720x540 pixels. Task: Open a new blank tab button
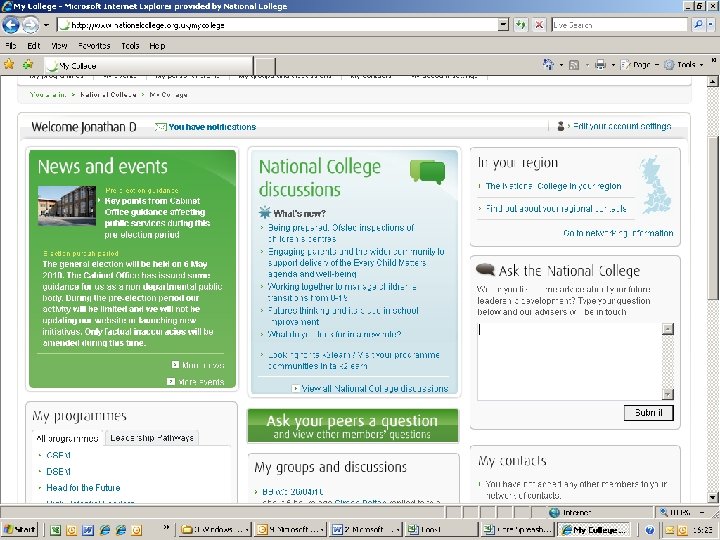tap(265, 66)
